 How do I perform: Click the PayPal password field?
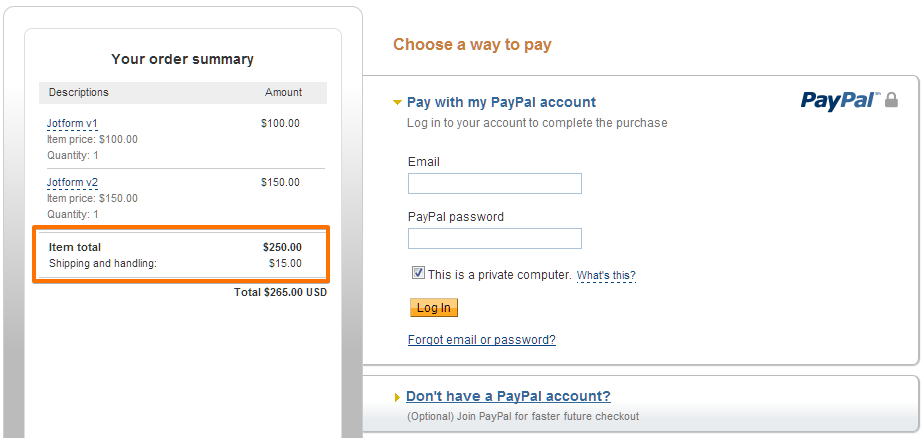coord(494,239)
